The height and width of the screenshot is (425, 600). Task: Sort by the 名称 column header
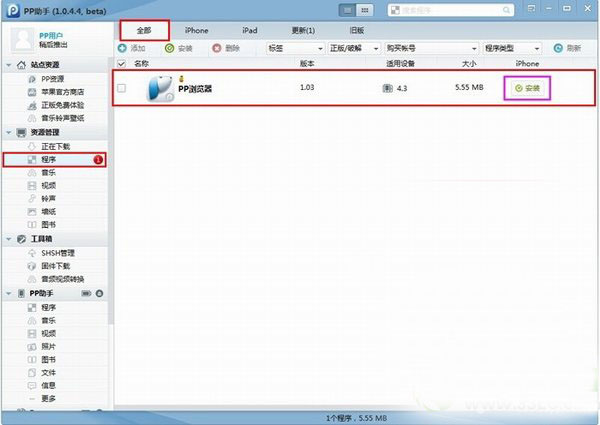(x=142, y=64)
